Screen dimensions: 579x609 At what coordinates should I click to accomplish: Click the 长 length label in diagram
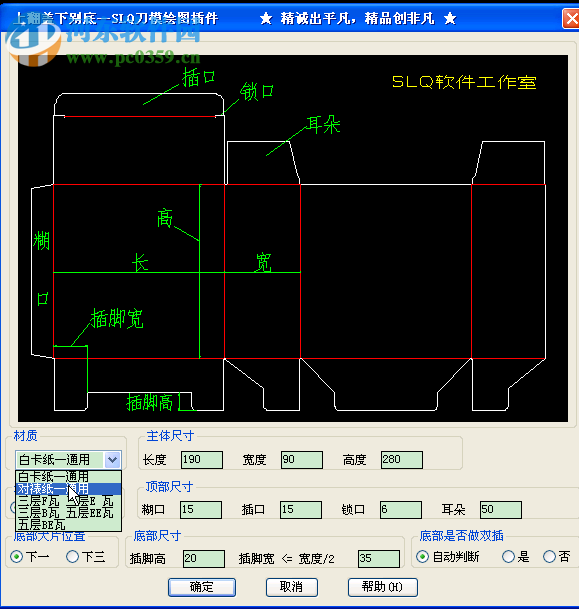(140, 263)
